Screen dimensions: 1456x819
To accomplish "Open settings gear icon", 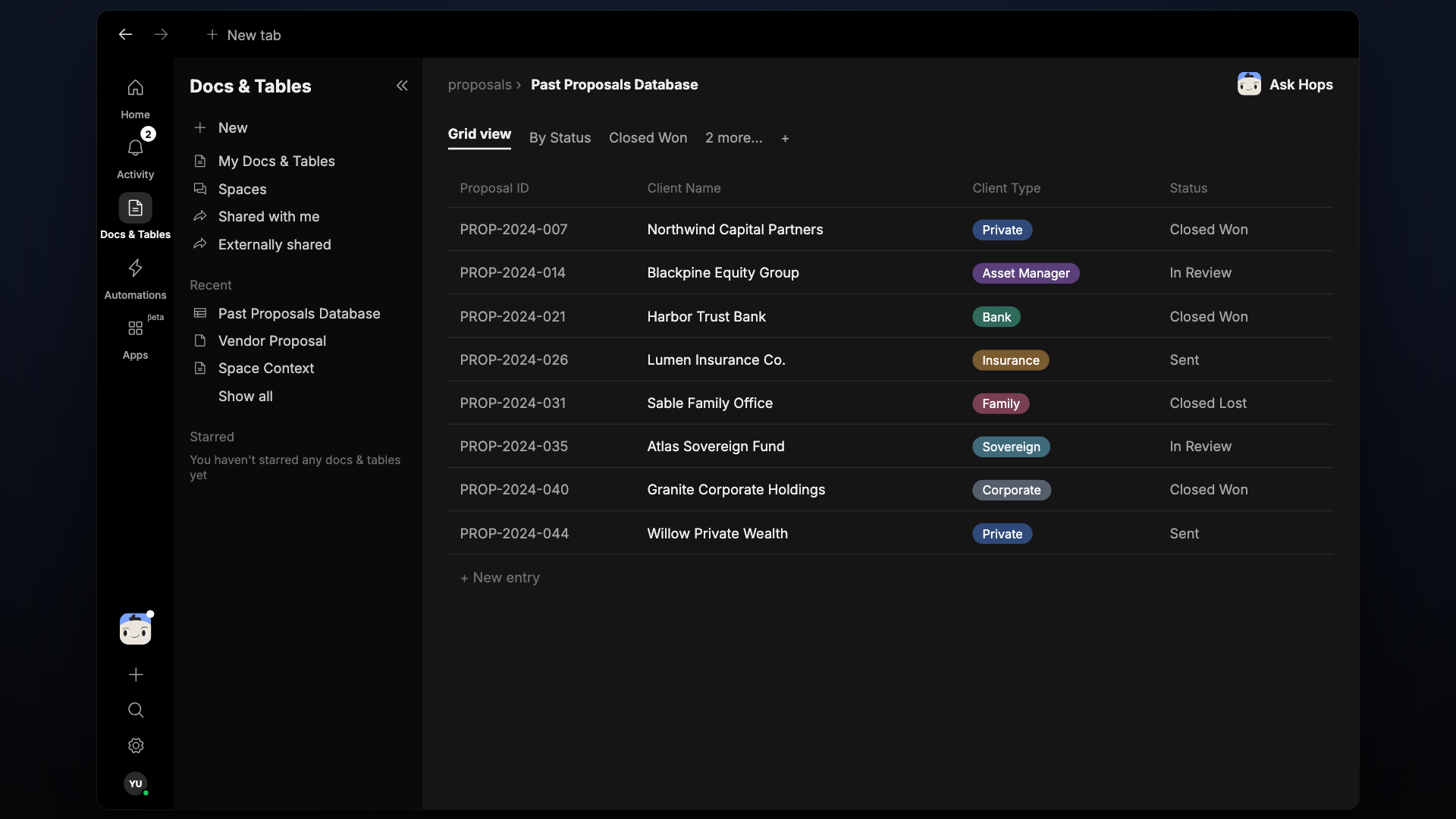I will 136,745.
